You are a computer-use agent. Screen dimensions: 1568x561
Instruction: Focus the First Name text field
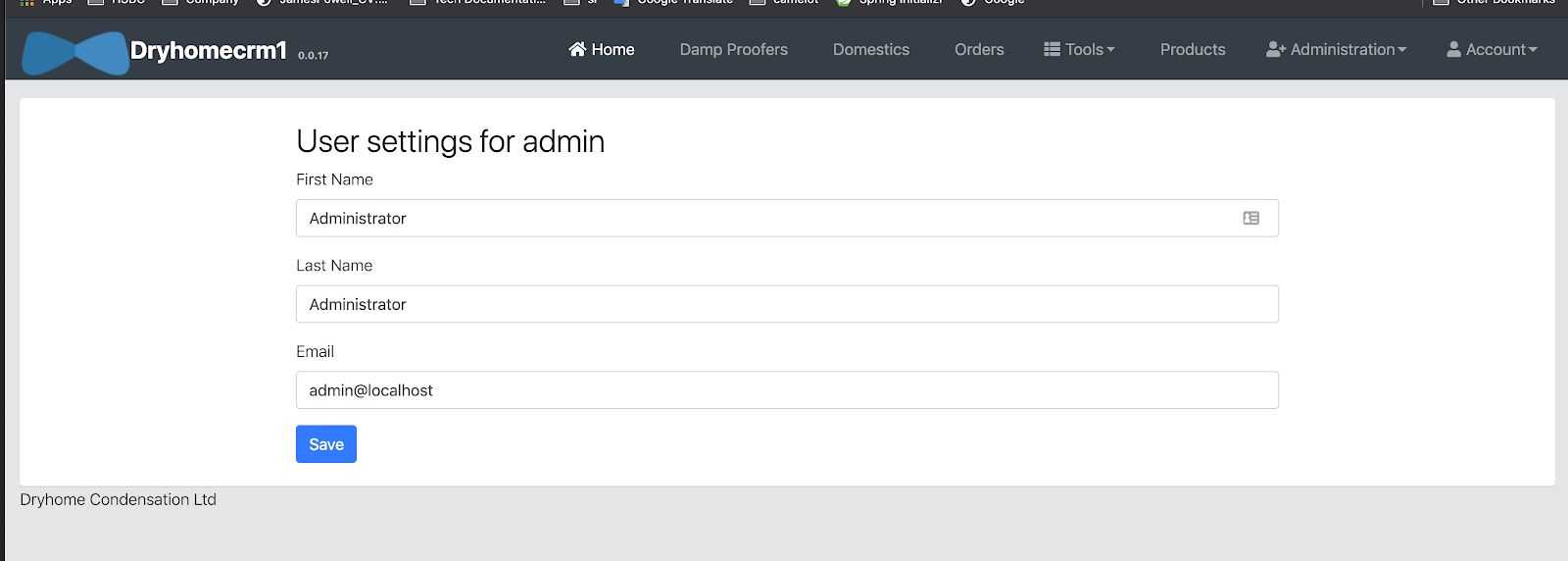pyautogui.click(x=764, y=218)
